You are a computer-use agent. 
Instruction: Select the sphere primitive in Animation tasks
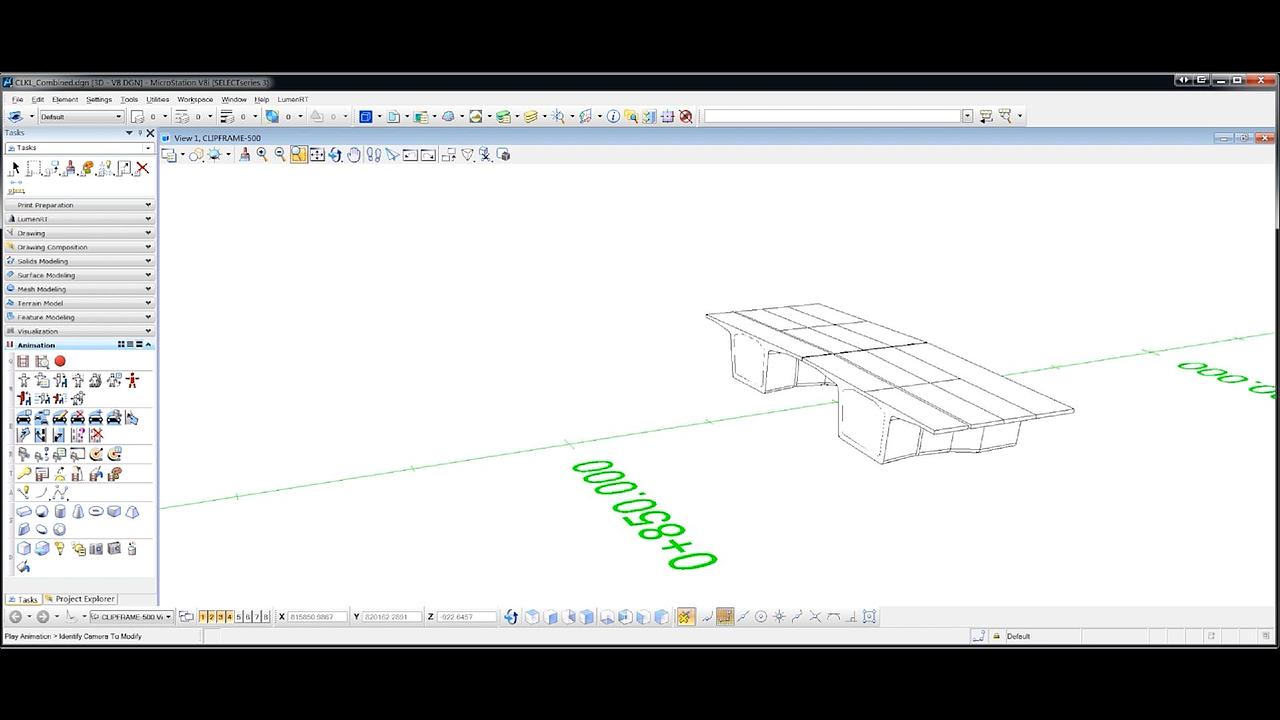tap(42, 511)
